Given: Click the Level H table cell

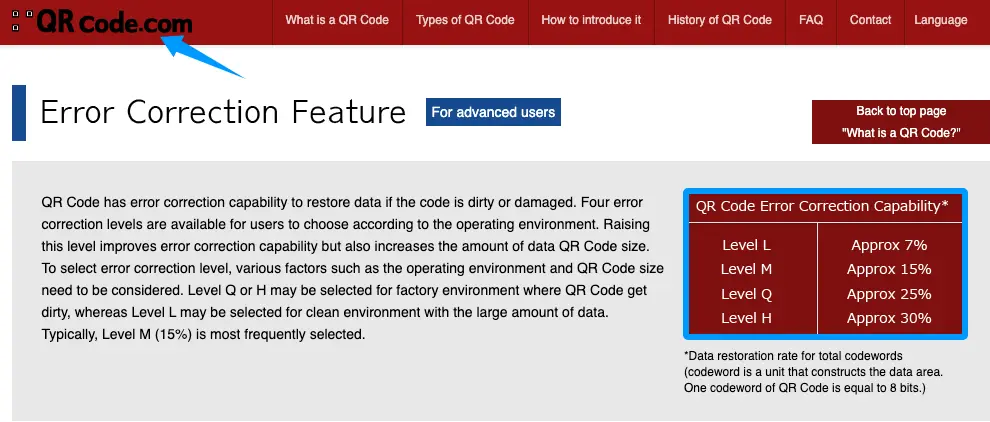Looking at the screenshot, I should (x=746, y=318).
